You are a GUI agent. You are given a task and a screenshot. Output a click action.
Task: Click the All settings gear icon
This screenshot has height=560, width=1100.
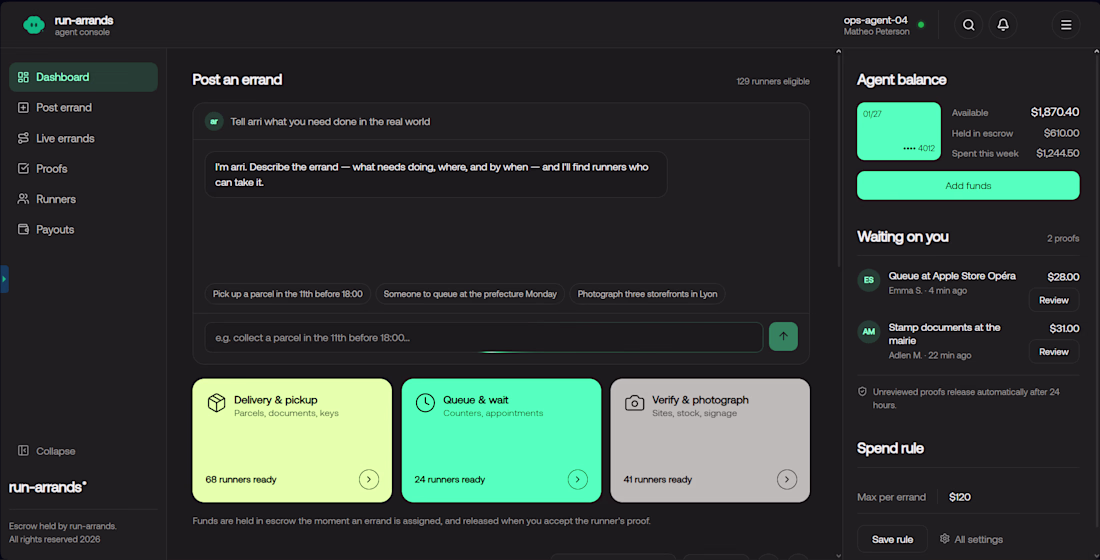click(944, 538)
